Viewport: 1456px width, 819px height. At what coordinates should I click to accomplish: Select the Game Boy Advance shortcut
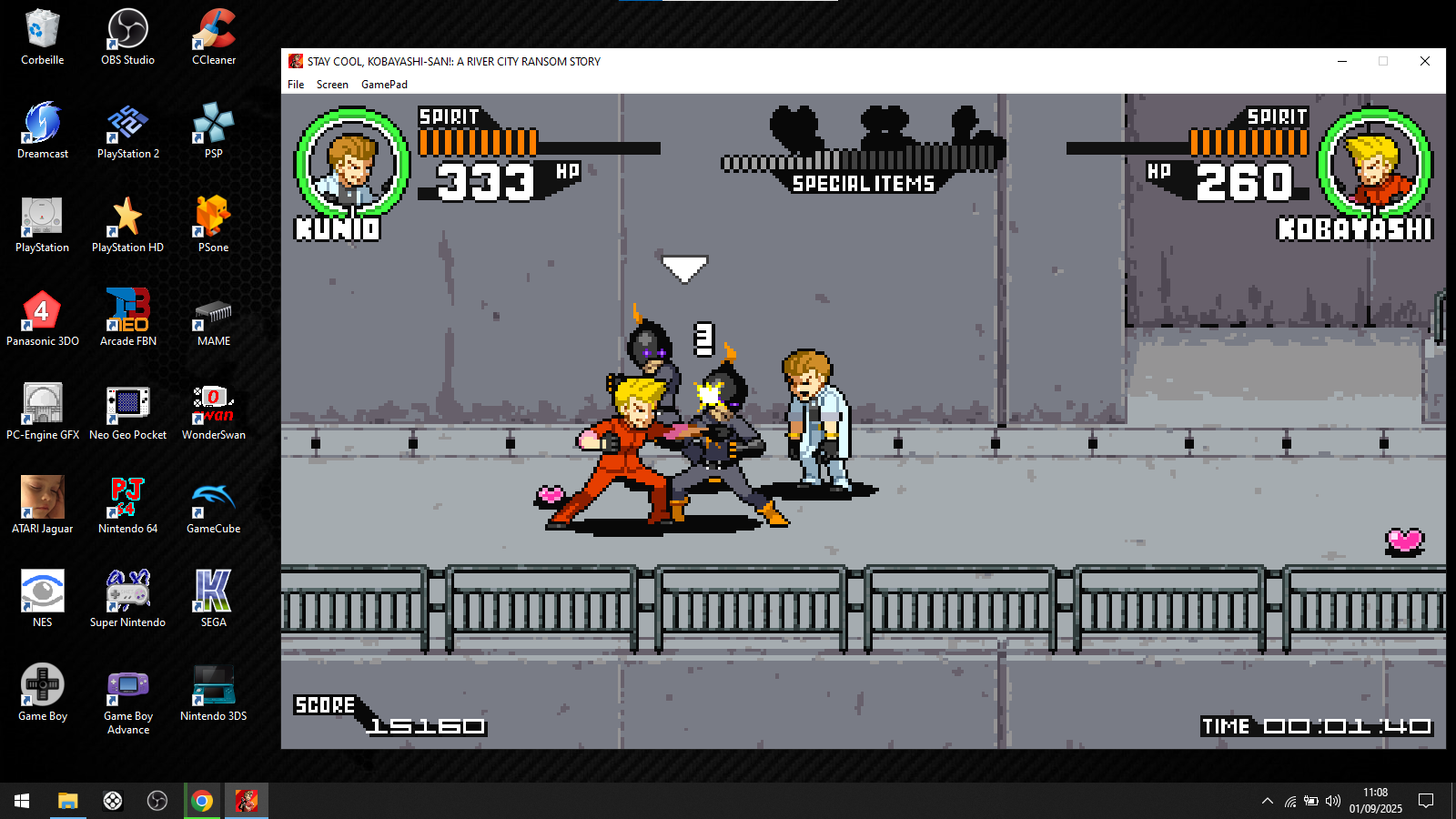(x=127, y=700)
